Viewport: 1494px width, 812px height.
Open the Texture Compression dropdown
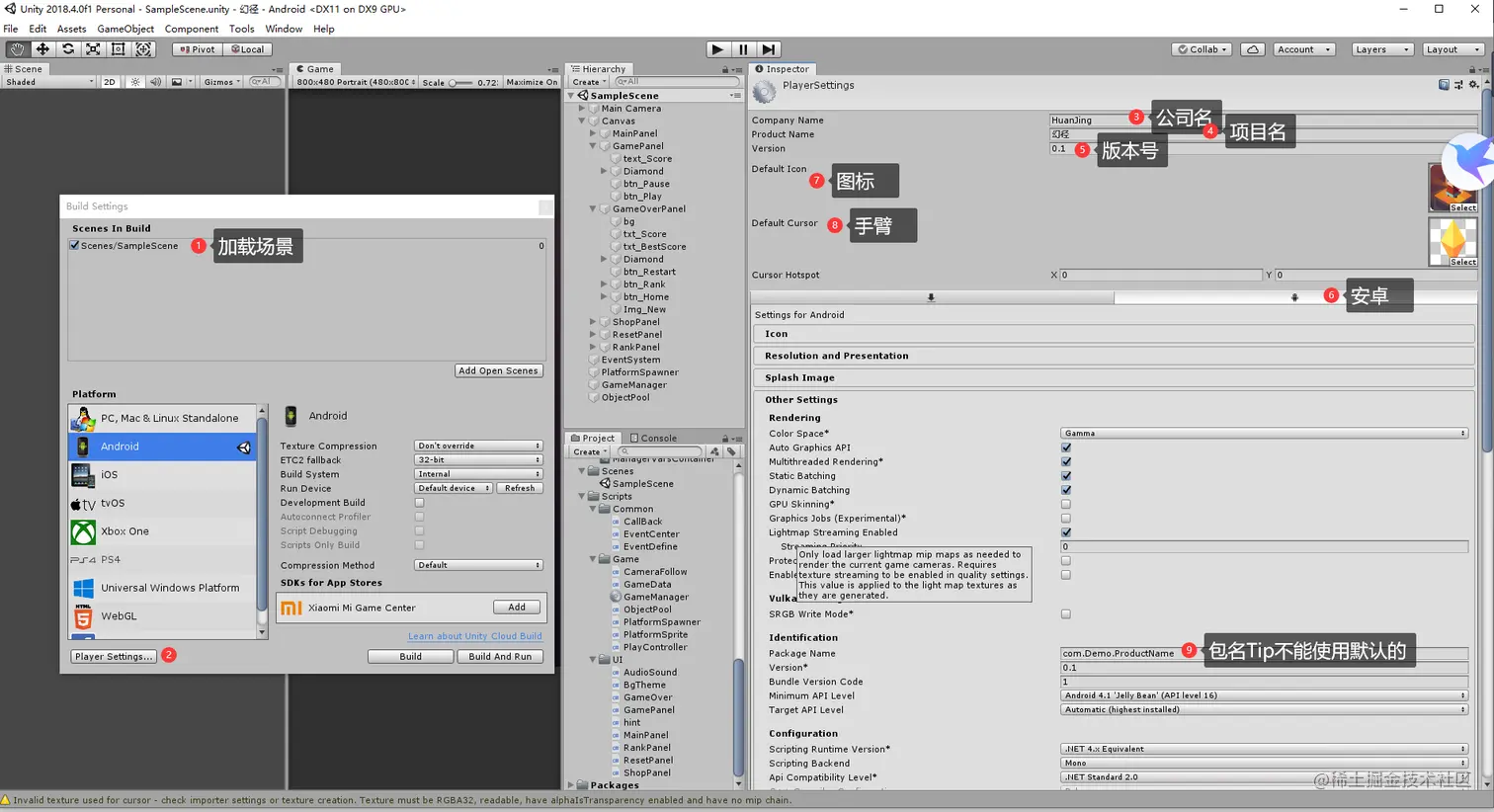pos(478,447)
